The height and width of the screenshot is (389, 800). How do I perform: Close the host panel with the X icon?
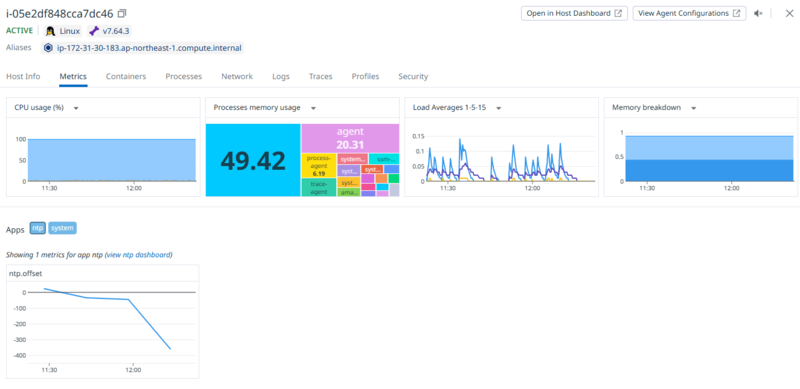point(789,13)
